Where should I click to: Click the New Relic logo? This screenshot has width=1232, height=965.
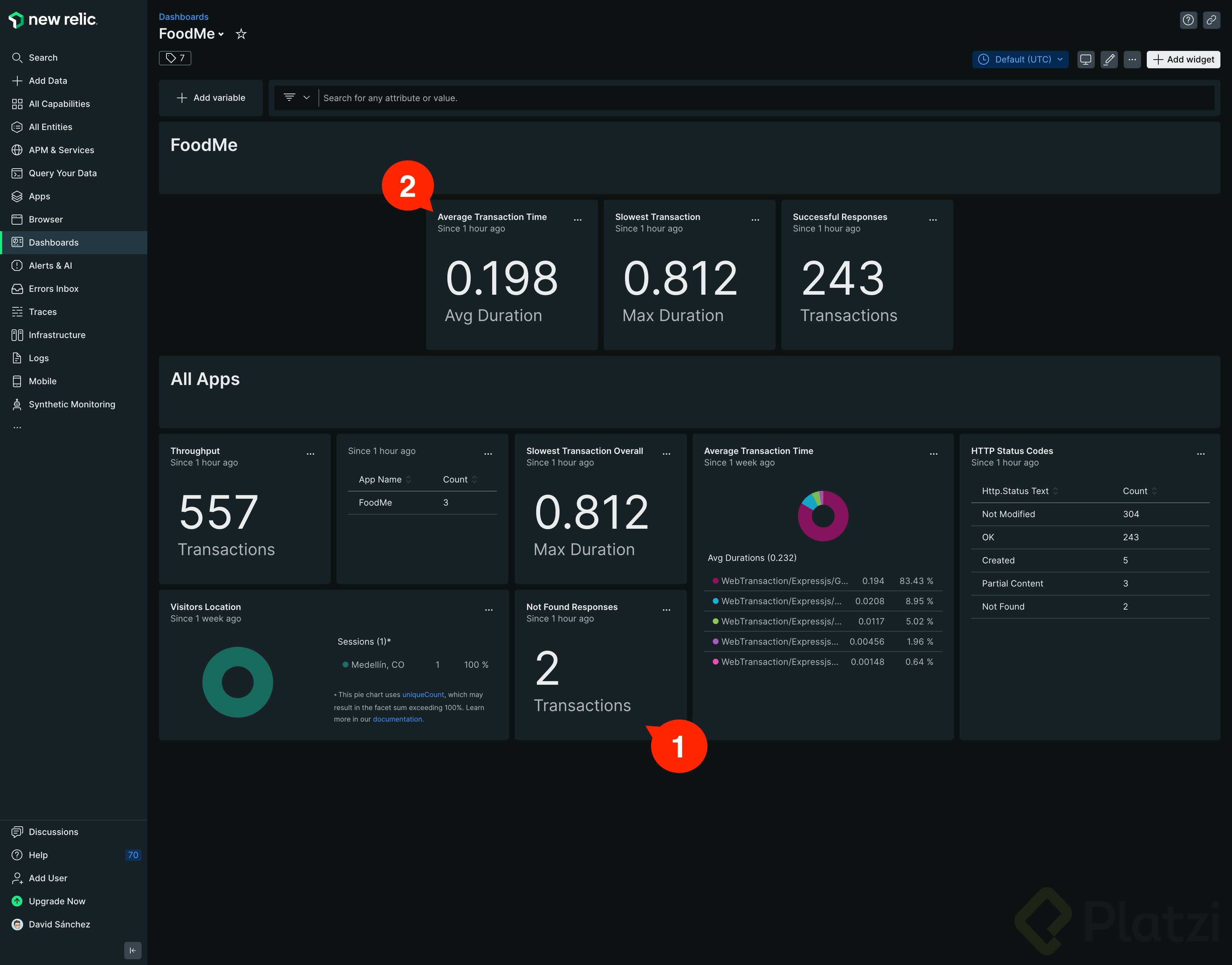52,20
